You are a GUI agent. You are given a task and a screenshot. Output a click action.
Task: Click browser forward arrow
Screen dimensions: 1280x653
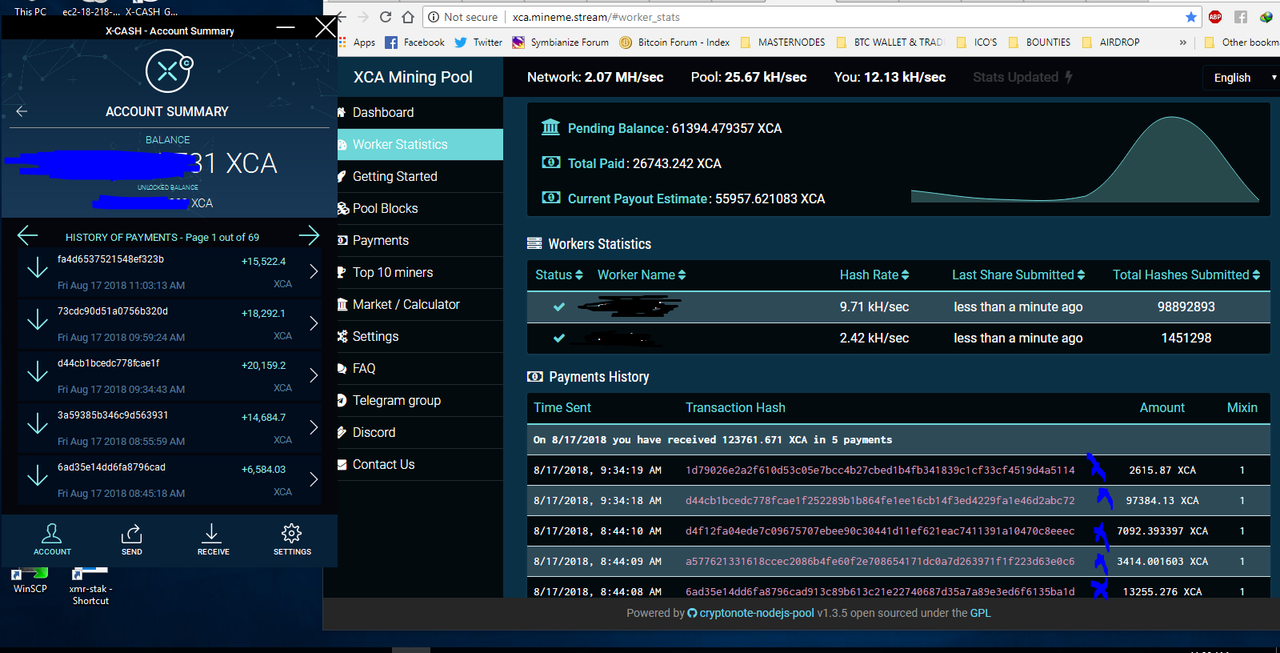click(x=362, y=17)
